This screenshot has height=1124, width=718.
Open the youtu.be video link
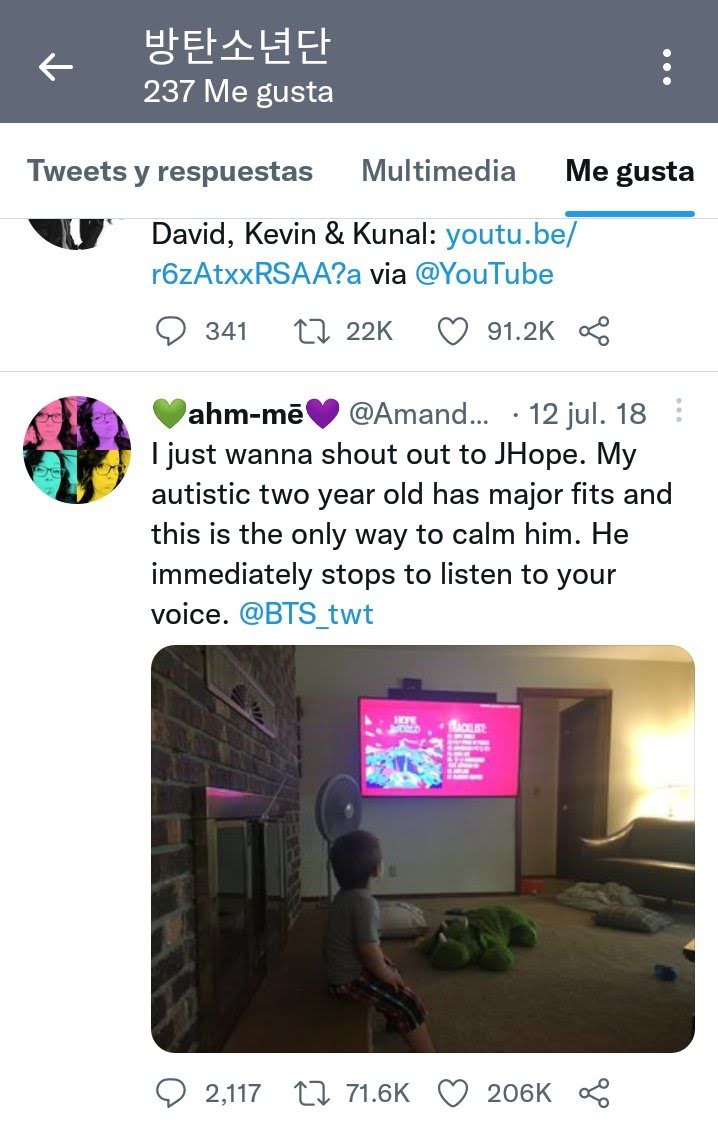[364, 254]
